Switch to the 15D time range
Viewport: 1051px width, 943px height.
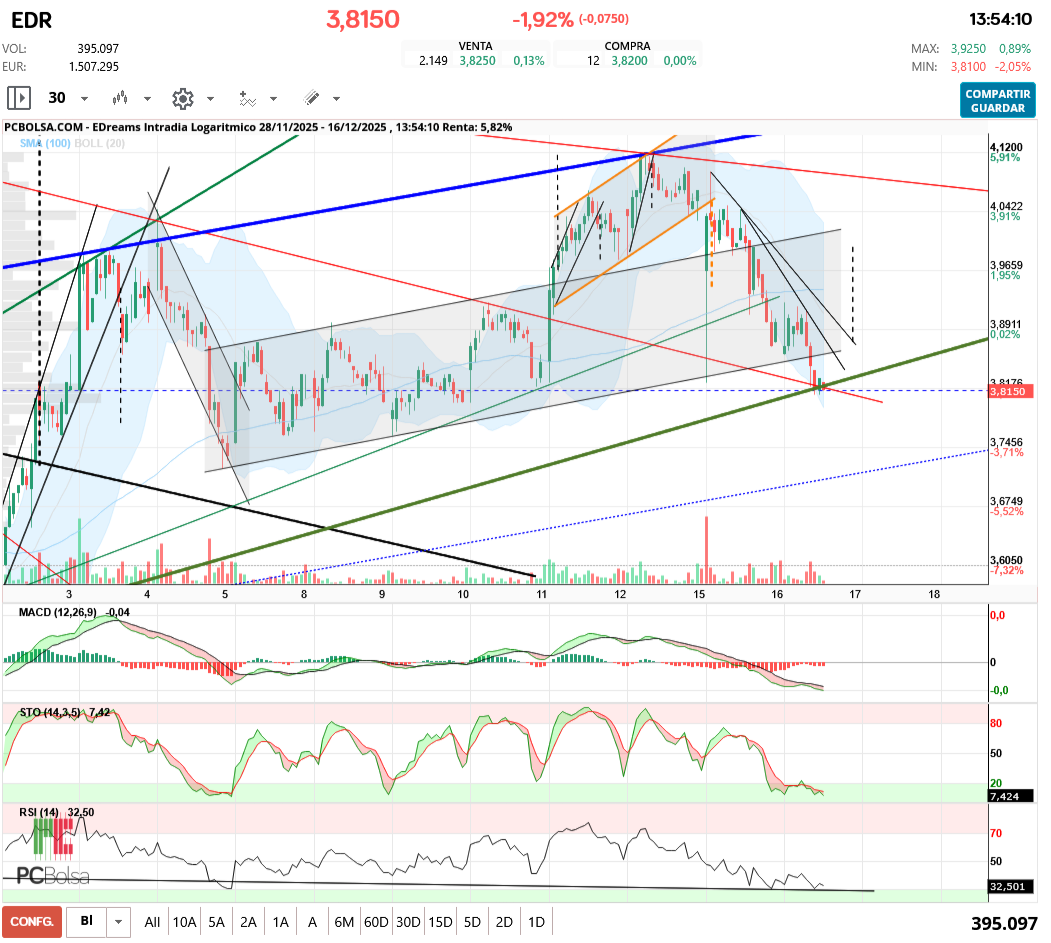pyautogui.click(x=440, y=922)
